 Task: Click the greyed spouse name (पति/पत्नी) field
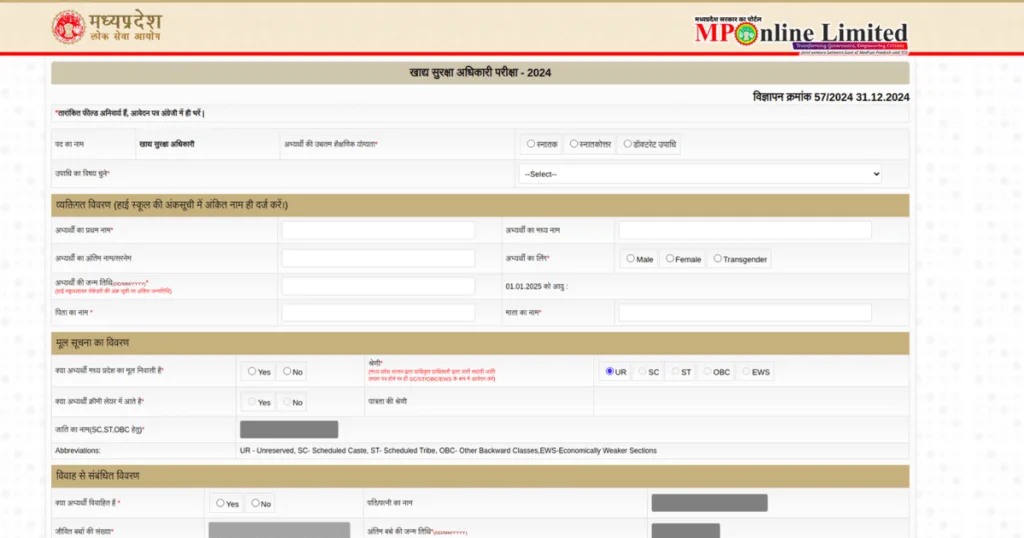[x=709, y=503]
